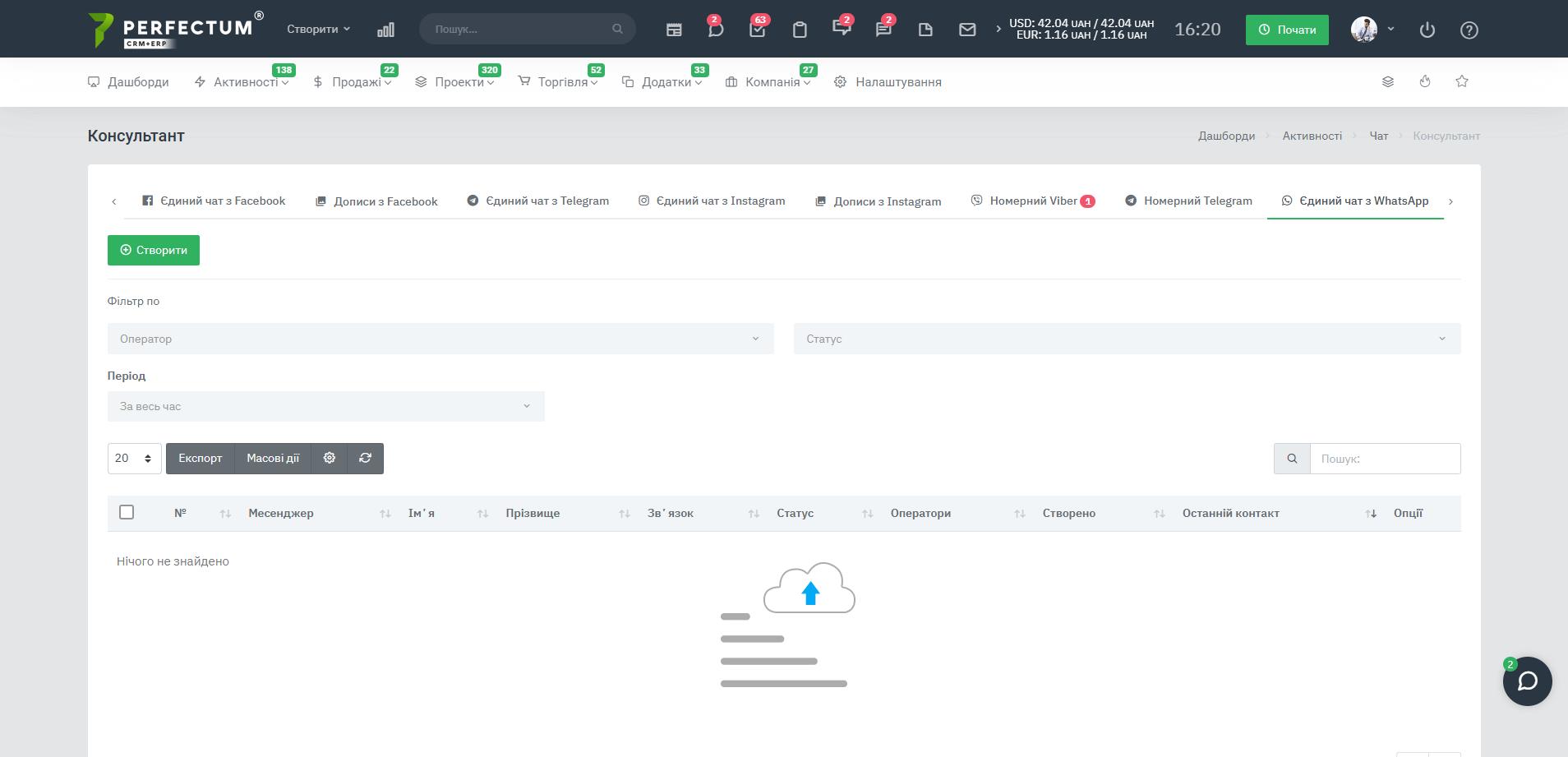Image resolution: width=1568 pixels, height=757 pixels.
Task: Click the power logout icon
Action: 1427,30
